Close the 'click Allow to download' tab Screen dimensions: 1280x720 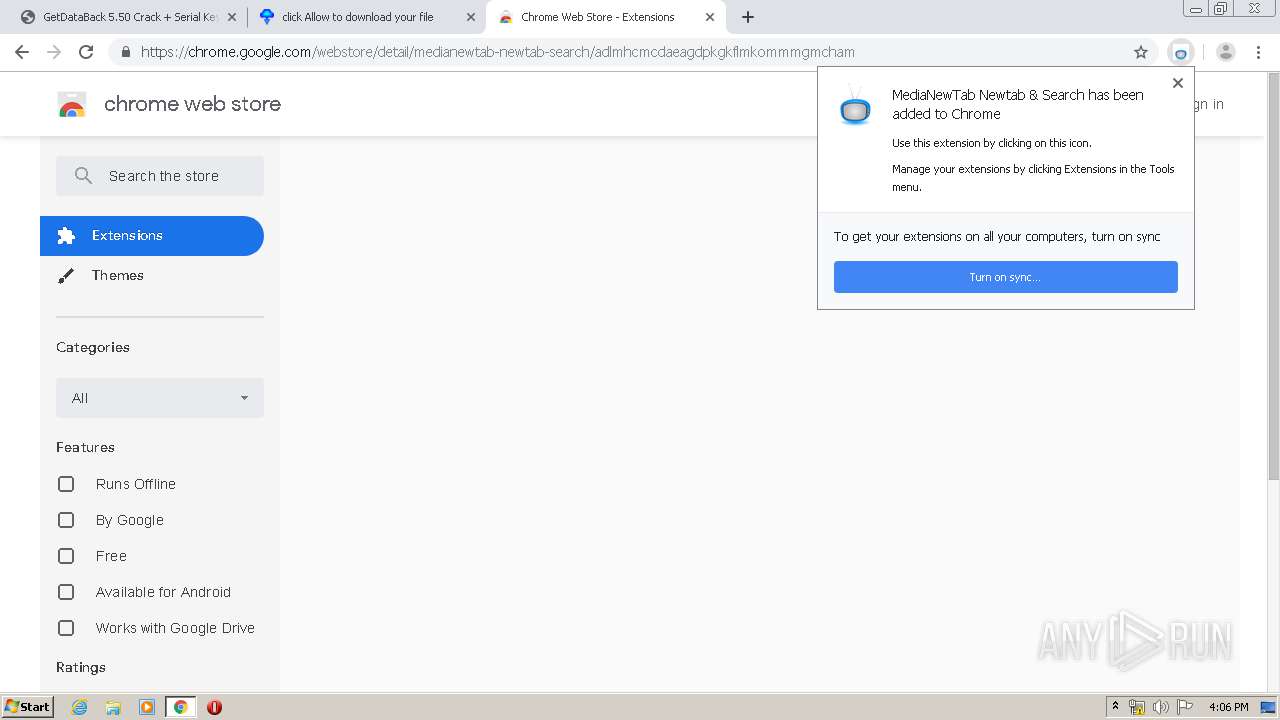point(471,17)
